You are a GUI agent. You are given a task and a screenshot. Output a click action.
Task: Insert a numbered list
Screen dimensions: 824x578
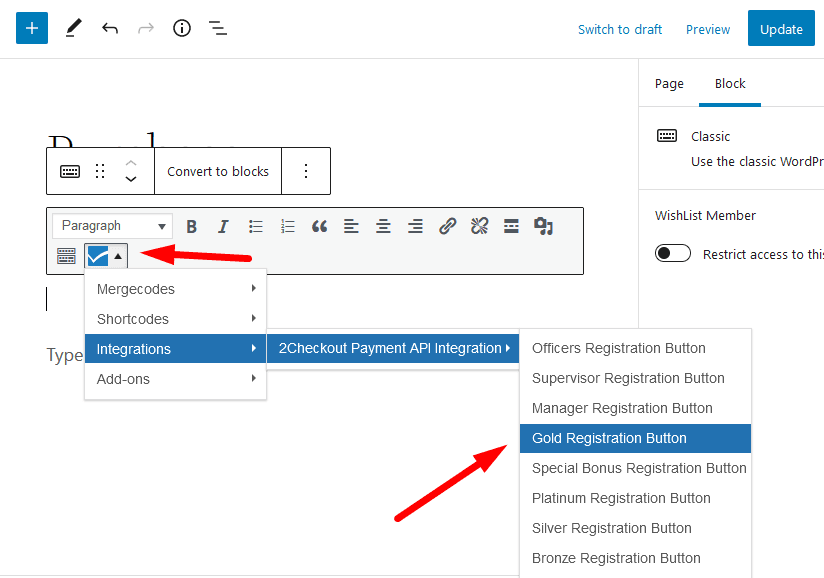point(287,226)
